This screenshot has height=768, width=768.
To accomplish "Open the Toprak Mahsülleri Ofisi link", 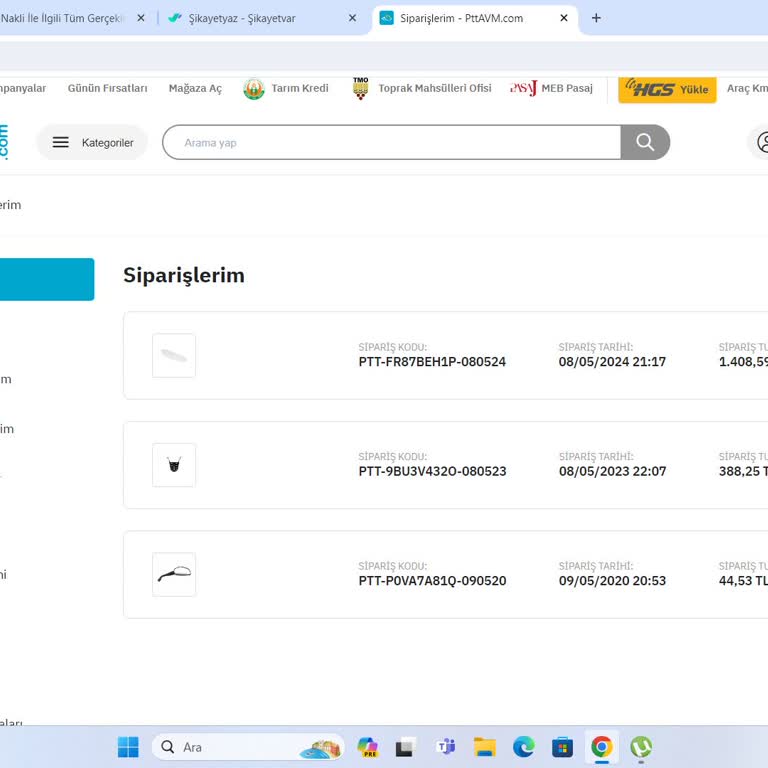I will coord(434,88).
